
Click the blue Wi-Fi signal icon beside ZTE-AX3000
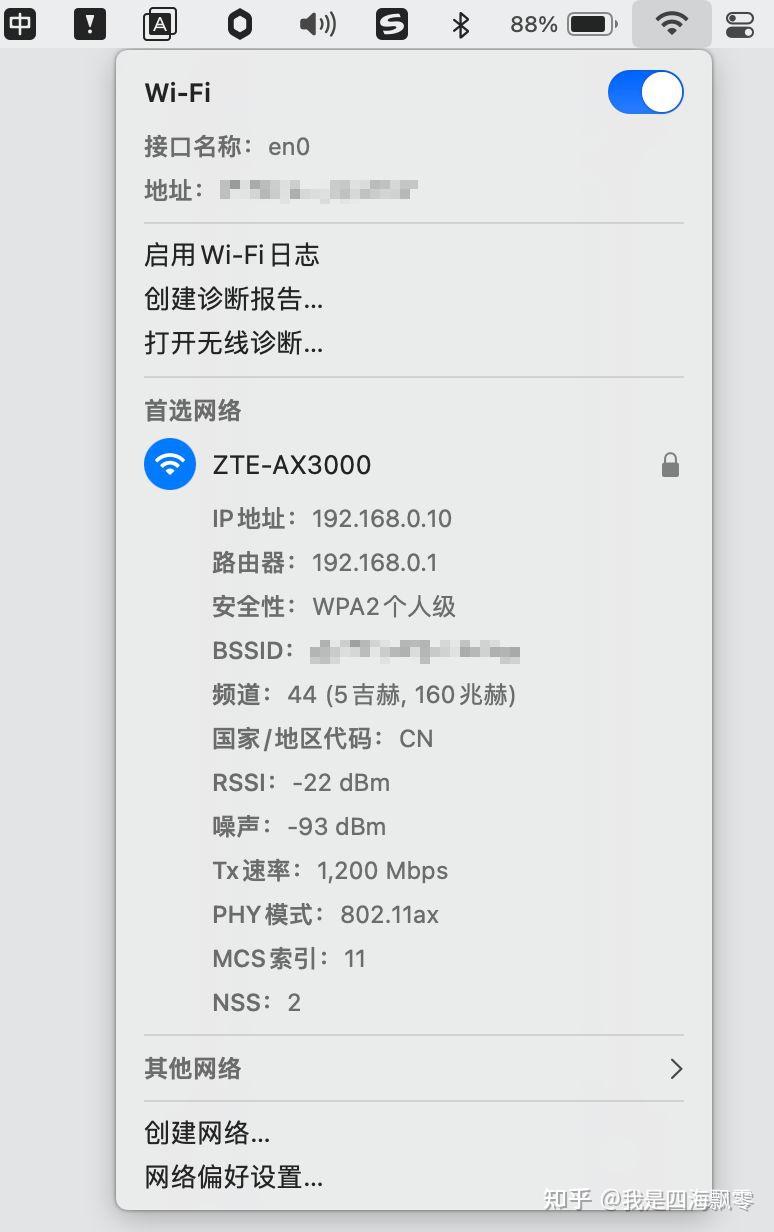pos(169,464)
